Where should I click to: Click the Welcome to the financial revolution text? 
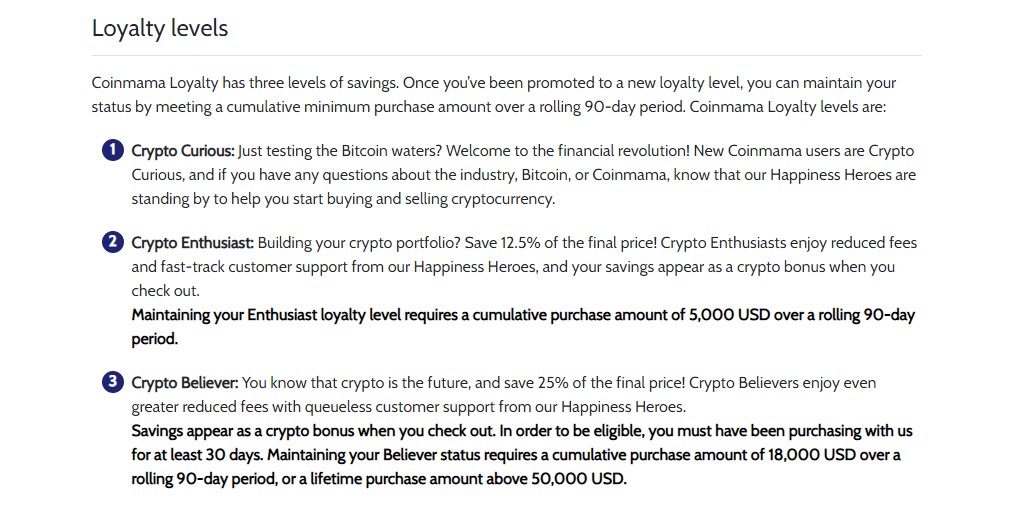point(568,151)
